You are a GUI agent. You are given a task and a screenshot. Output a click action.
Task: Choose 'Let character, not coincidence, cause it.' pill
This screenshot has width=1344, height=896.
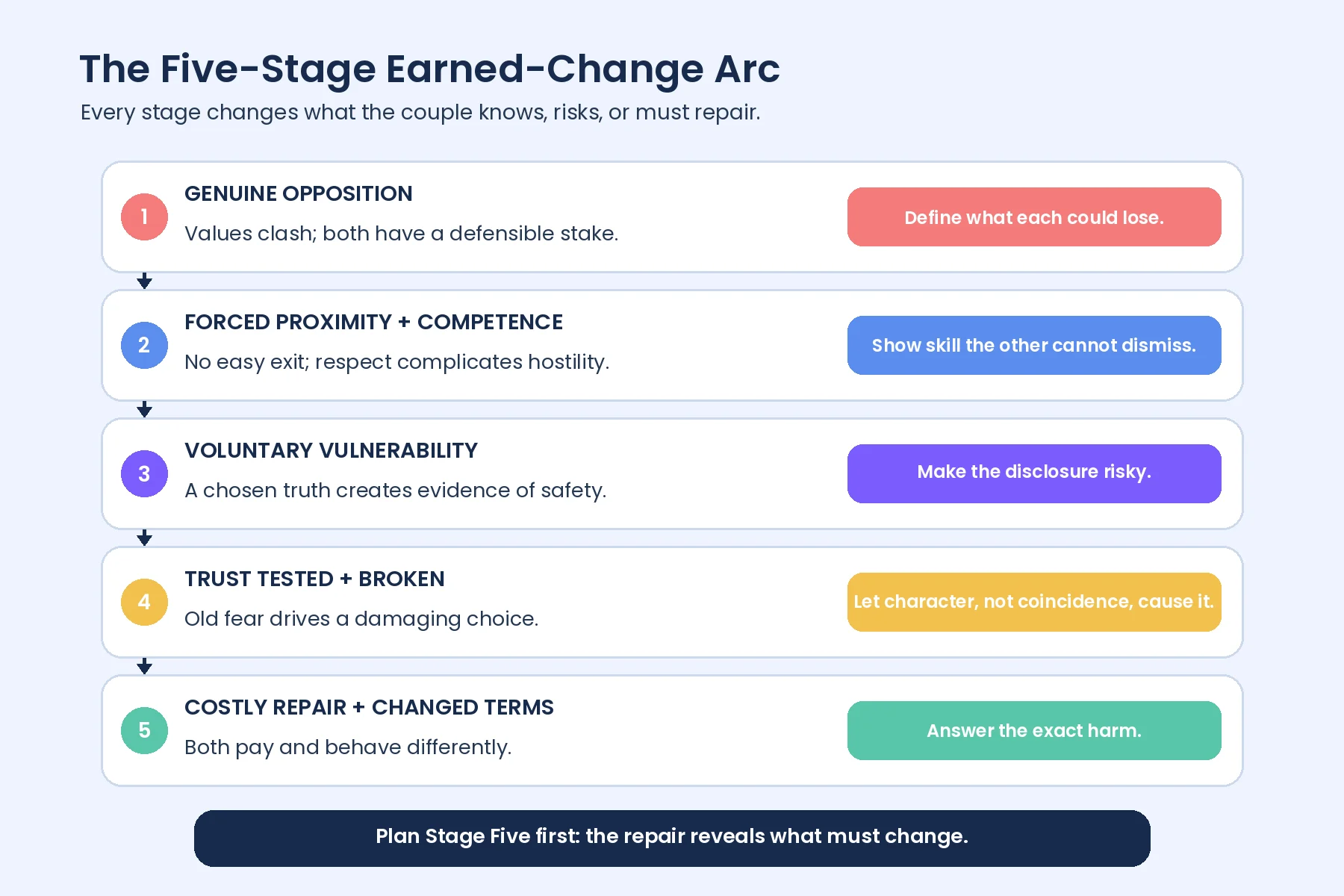(1034, 602)
